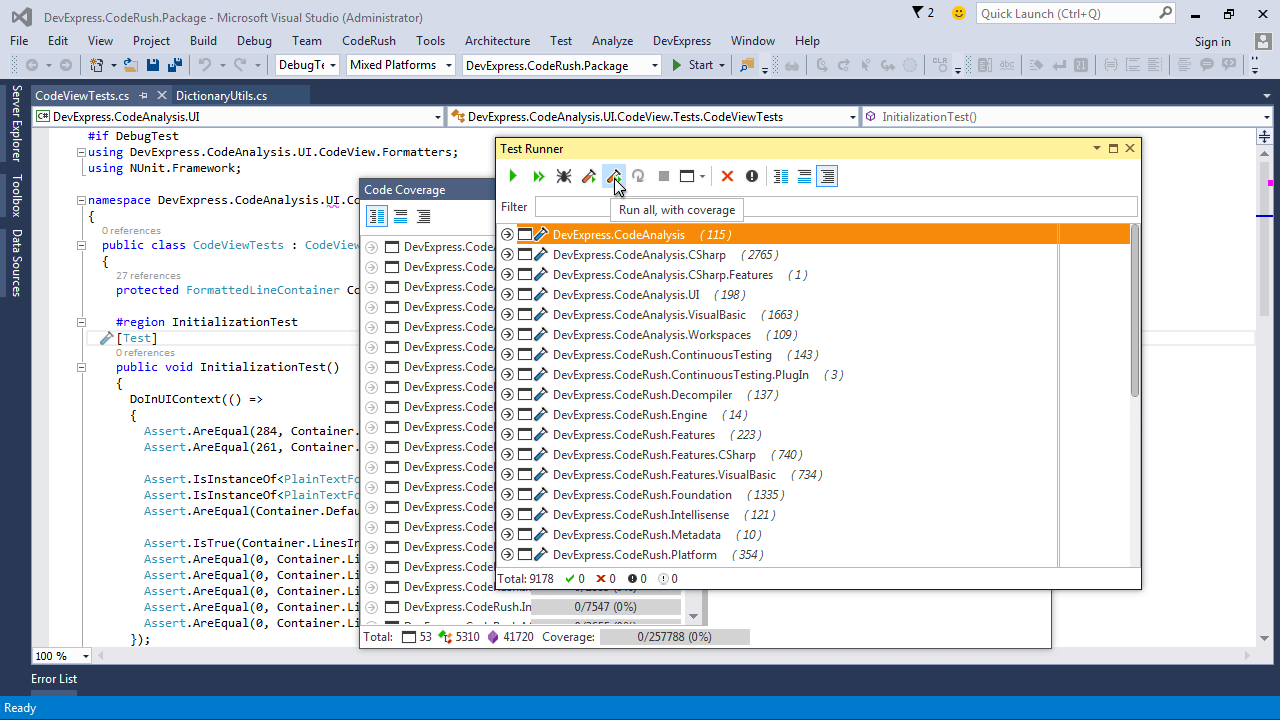This screenshot has width=1280, height=720.
Task: Toggle the rightmost layout view in Test Runner
Action: (827, 176)
